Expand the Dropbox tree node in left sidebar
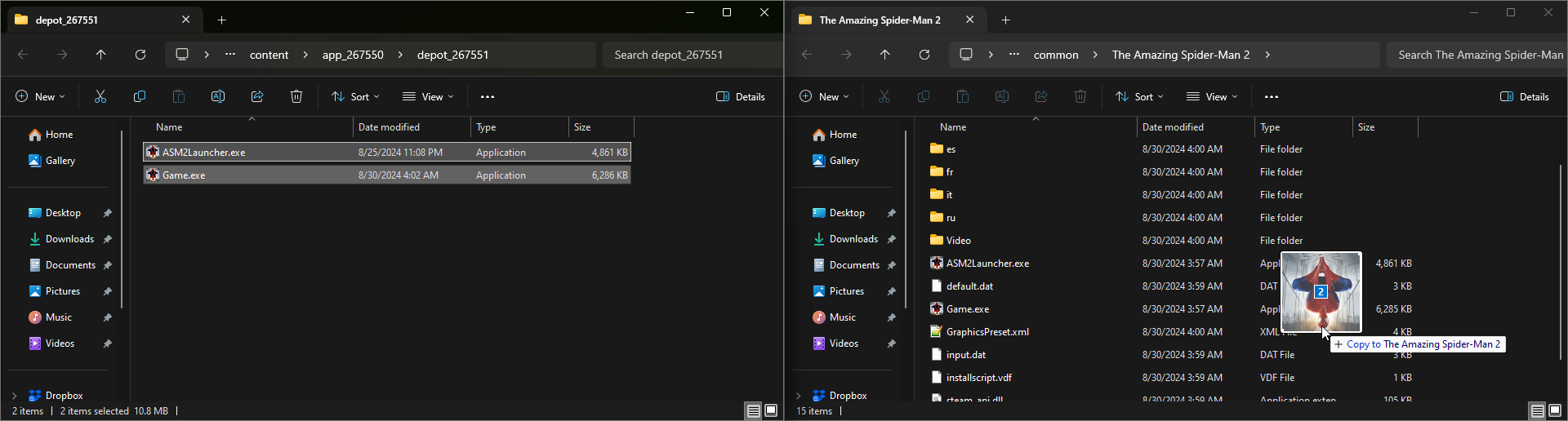The height and width of the screenshot is (421, 1568). point(14,396)
